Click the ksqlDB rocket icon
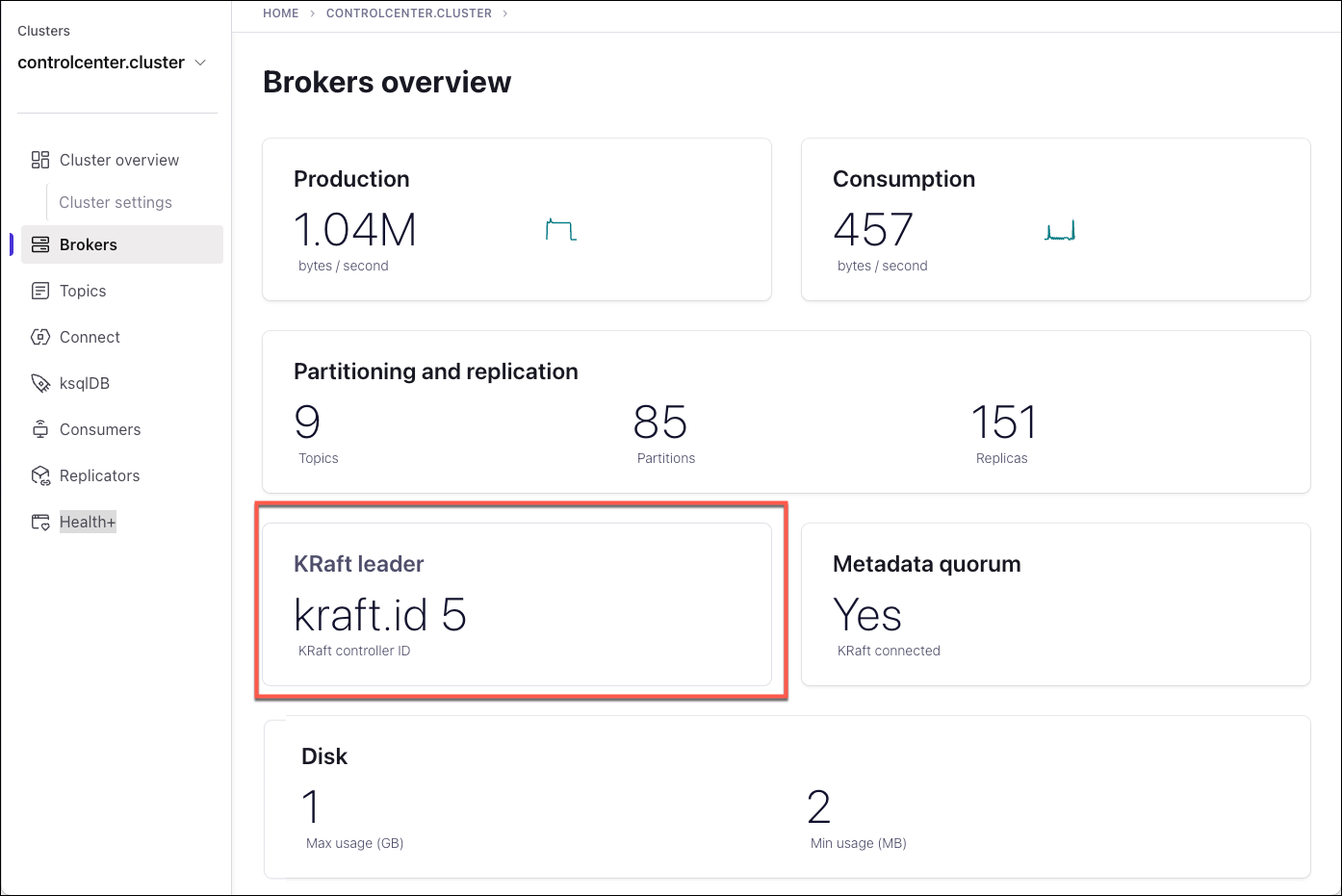Viewport: 1342px width, 896px height. (40, 383)
